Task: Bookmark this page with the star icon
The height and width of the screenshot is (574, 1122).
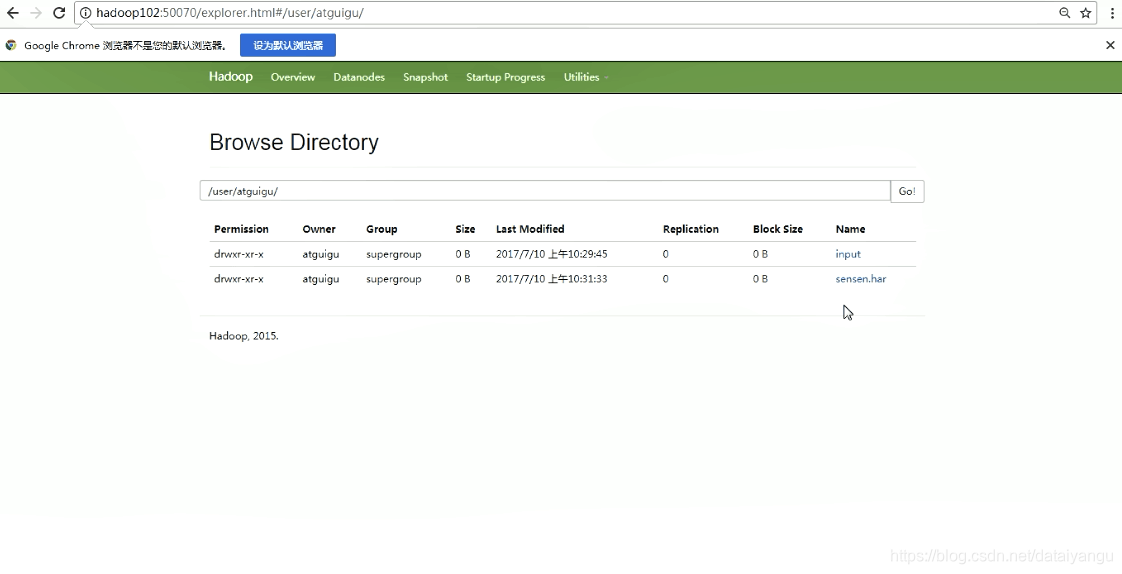Action: [x=1086, y=13]
